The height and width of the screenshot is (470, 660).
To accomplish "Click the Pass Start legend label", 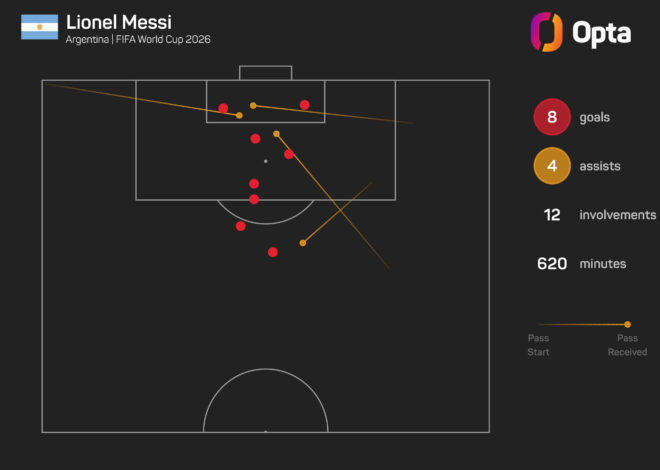I will 538,345.
